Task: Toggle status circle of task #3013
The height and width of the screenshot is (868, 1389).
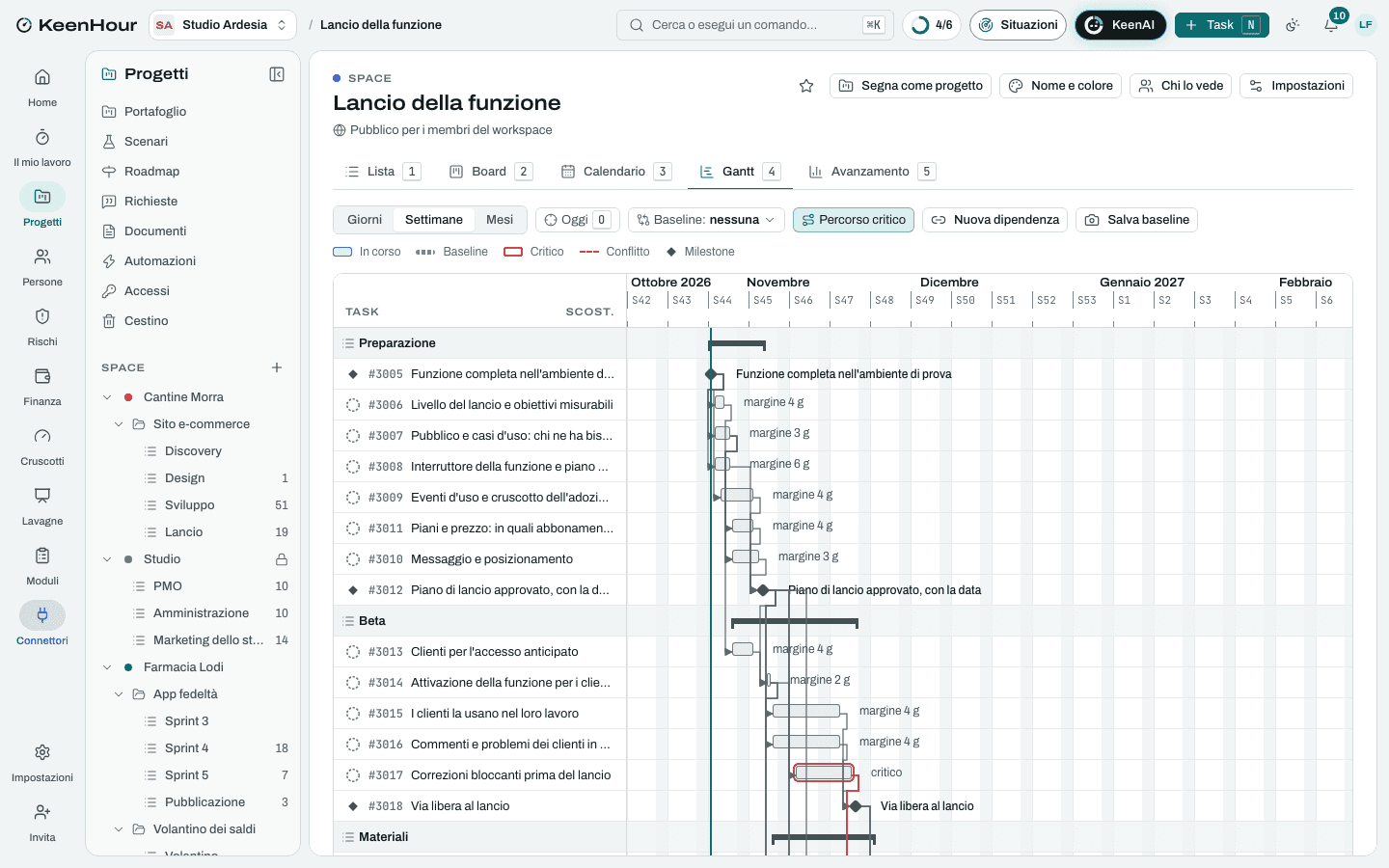Action: [x=353, y=652]
